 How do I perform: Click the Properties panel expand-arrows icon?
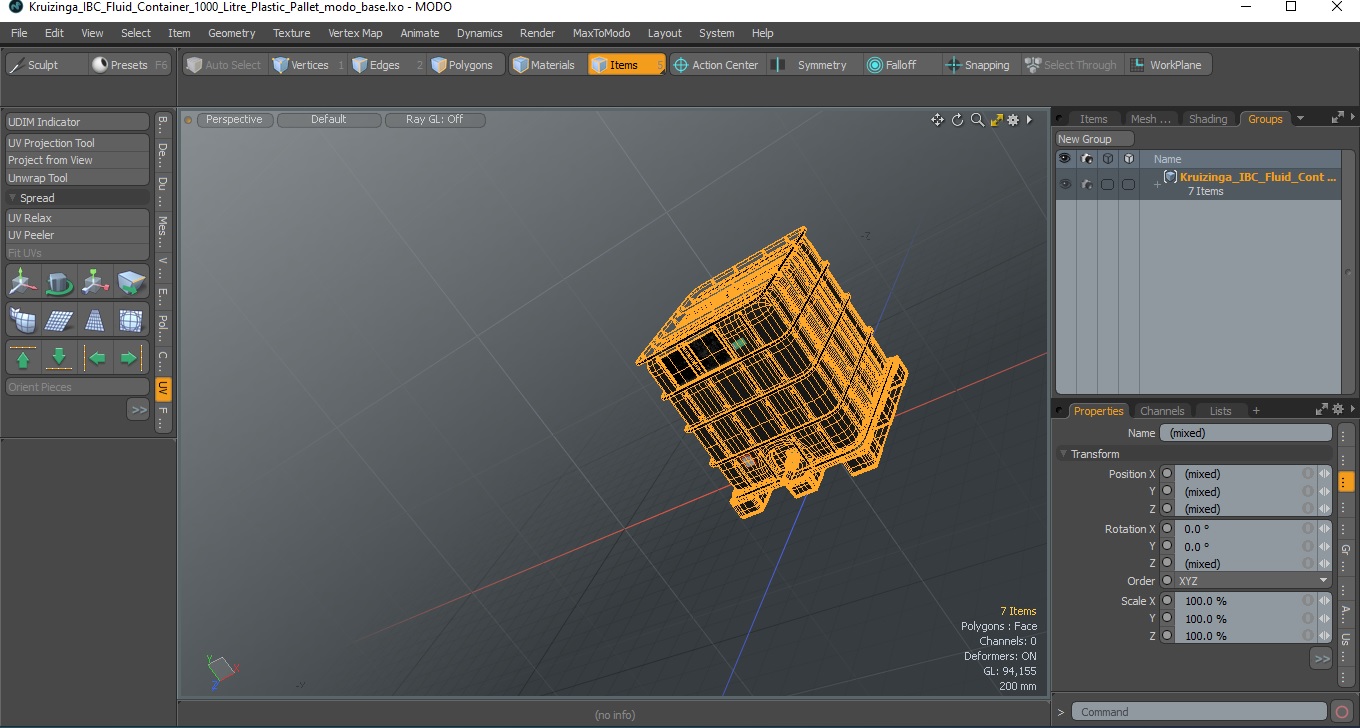[x=1321, y=409]
